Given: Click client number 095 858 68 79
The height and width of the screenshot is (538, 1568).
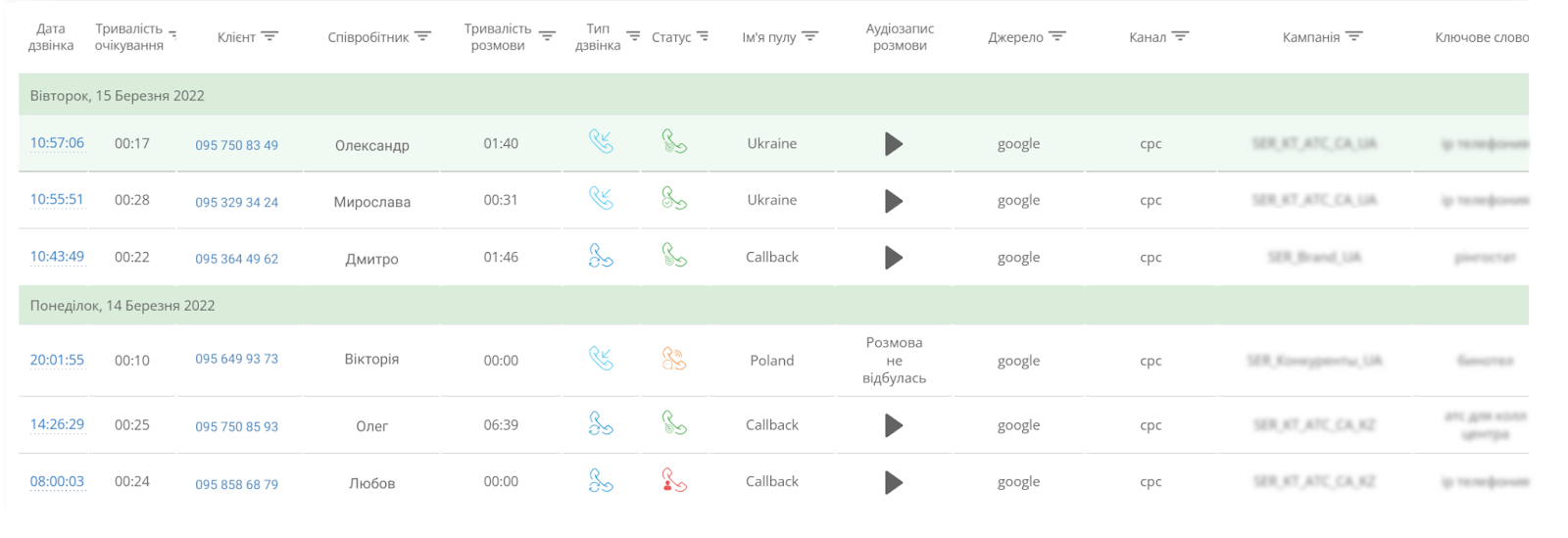Looking at the screenshot, I should point(236,484).
